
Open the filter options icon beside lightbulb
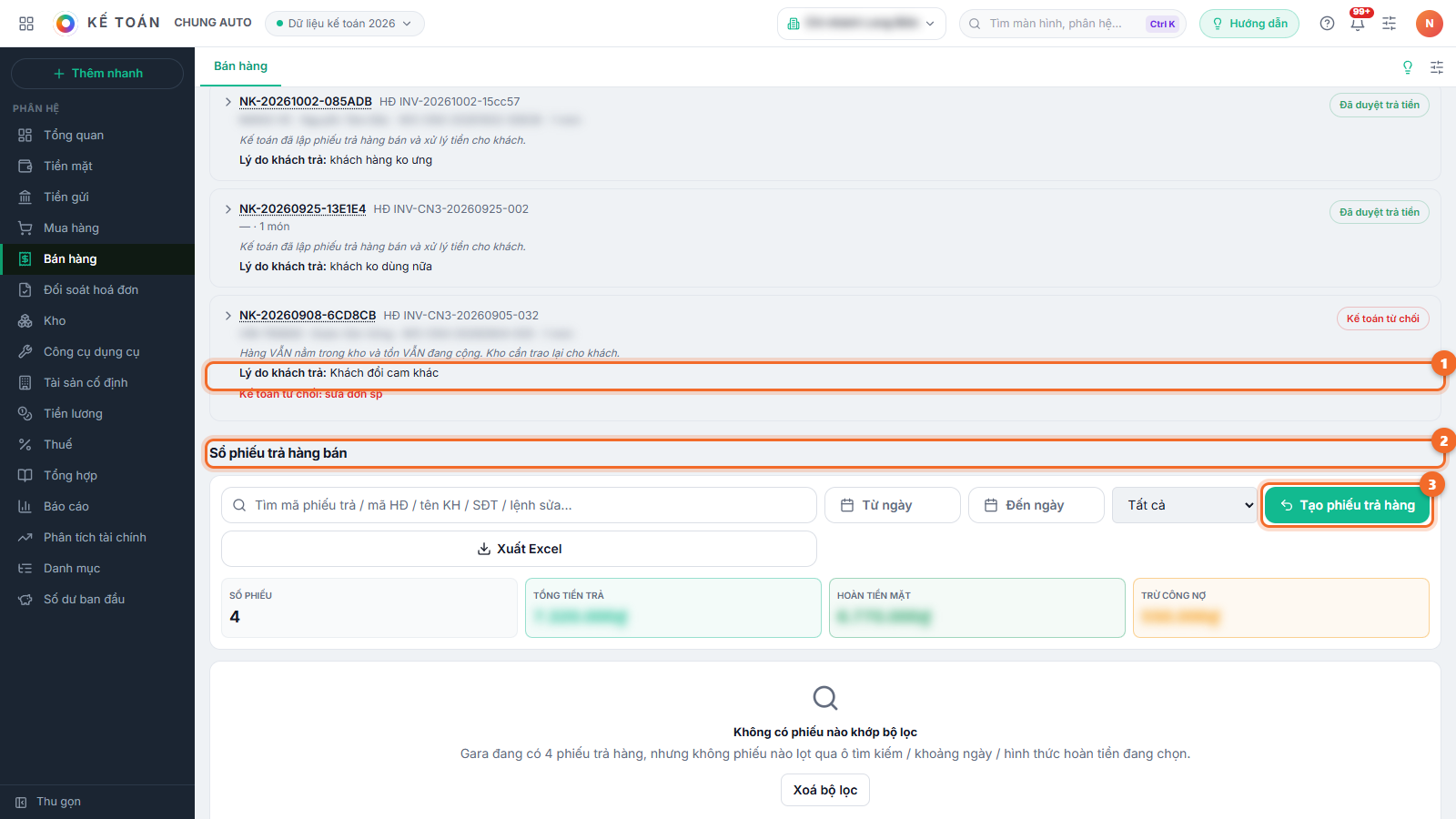[x=1437, y=67]
